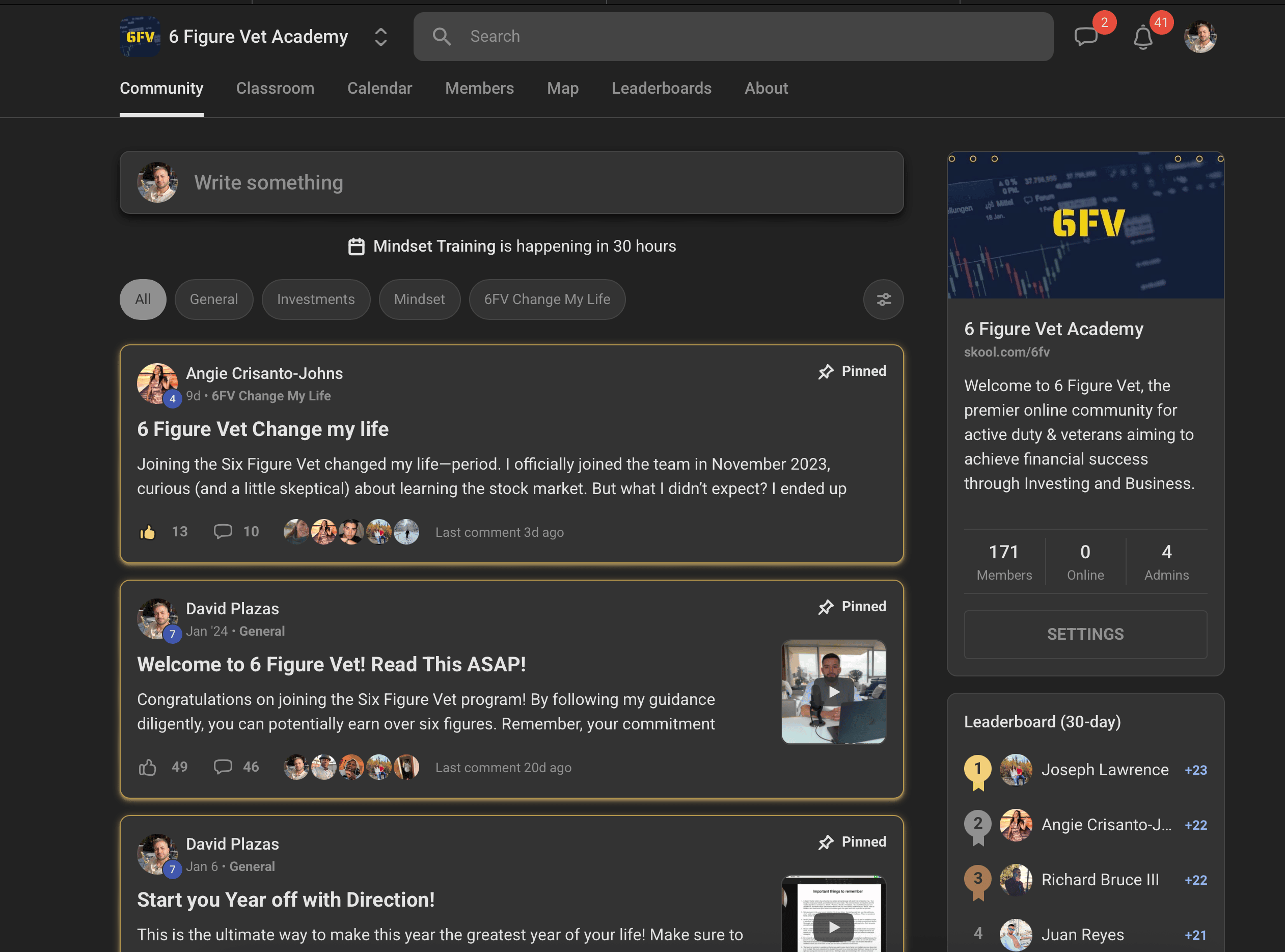Open the skool.com/6fv link
This screenshot has height=952, width=1285.
1007,352
